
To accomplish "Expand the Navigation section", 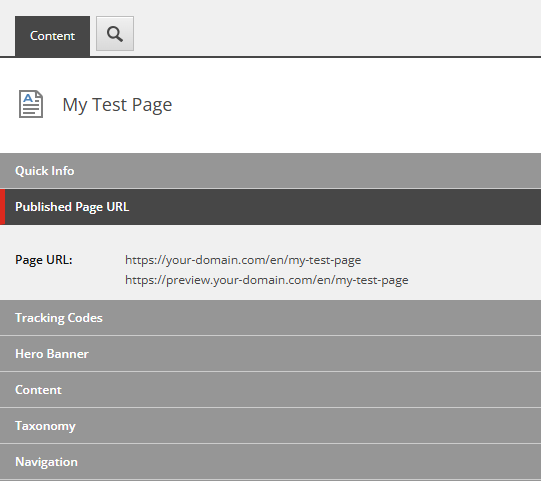I will point(270,462).
